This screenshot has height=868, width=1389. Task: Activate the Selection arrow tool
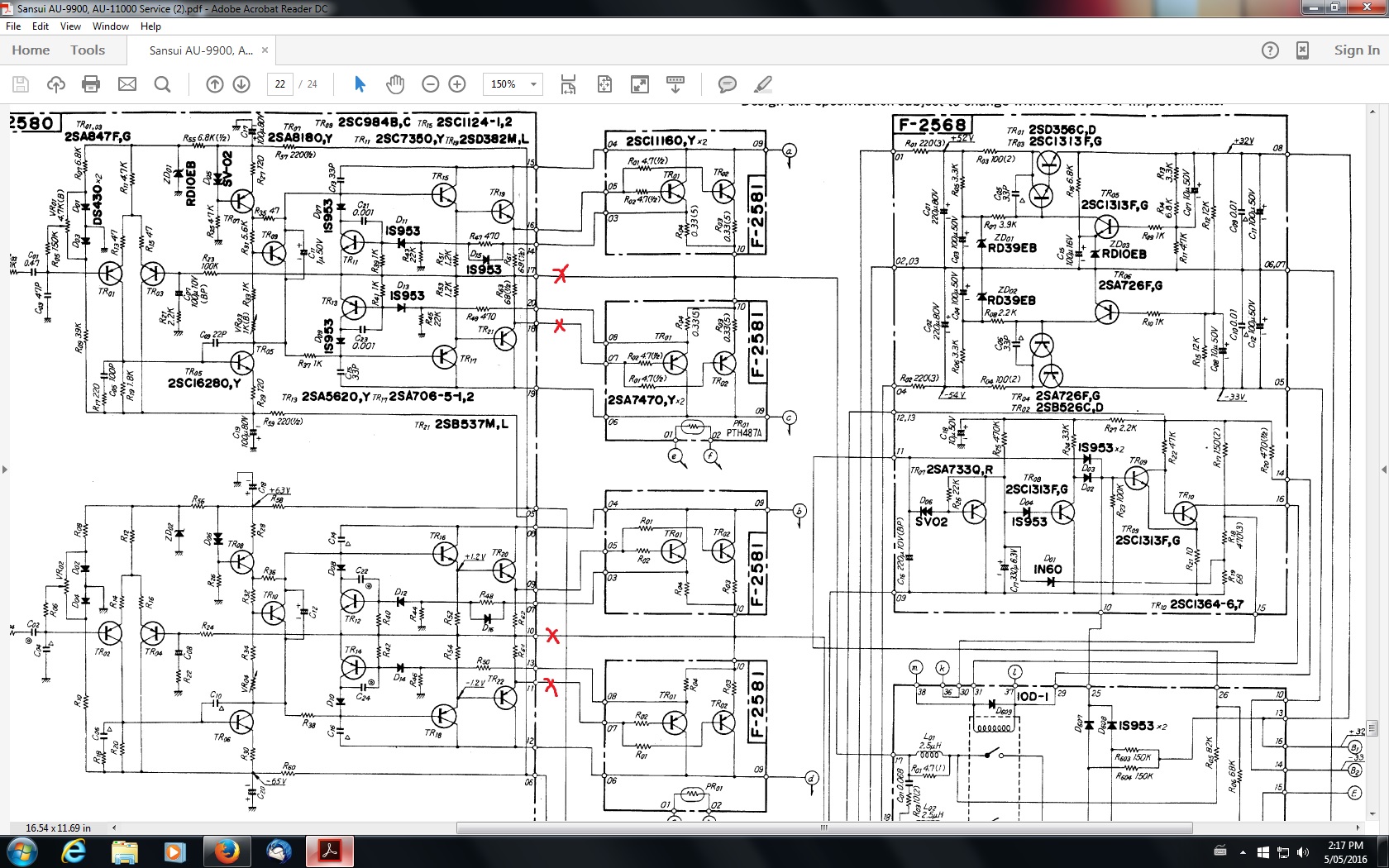[360, 84]
